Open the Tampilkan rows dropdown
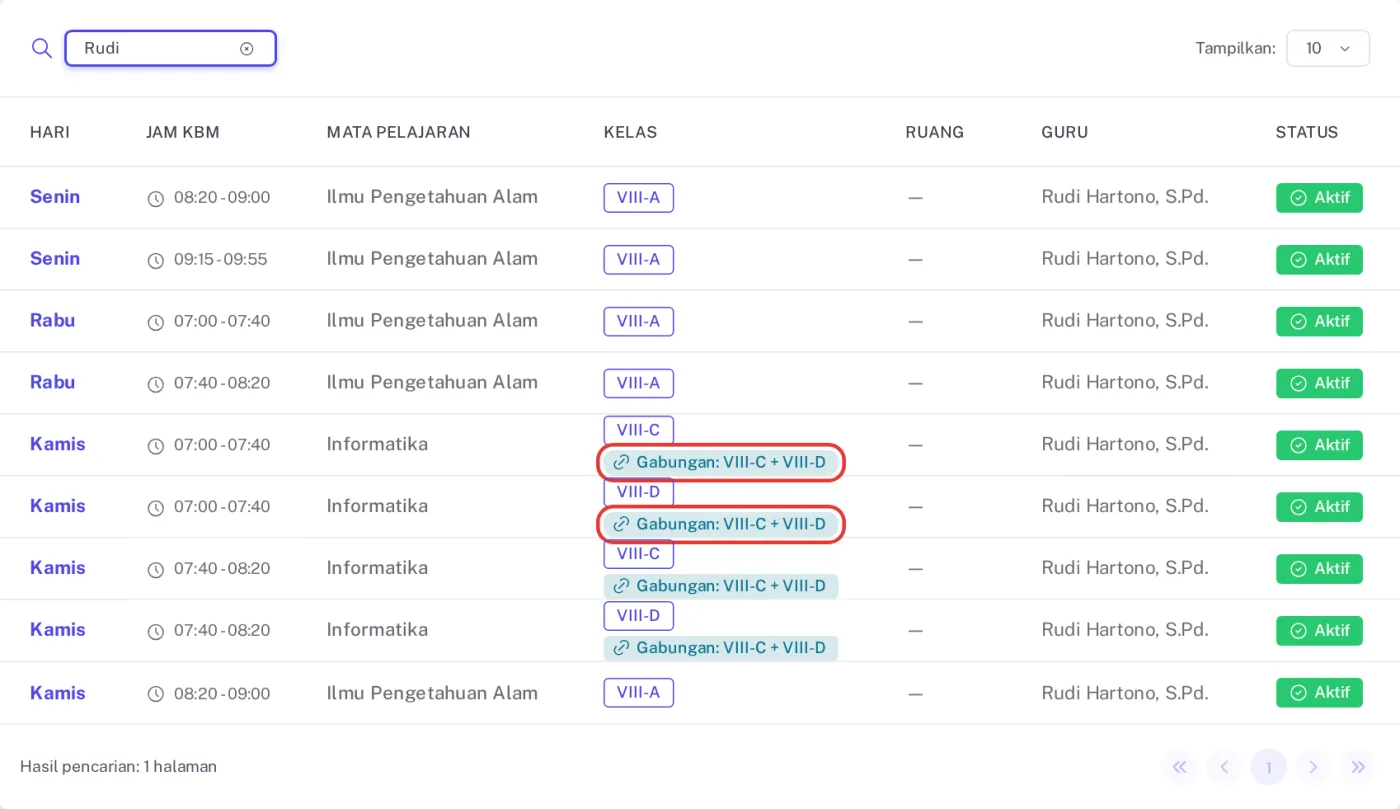This screenshot has width=1400, height=809. [1327, 48]
